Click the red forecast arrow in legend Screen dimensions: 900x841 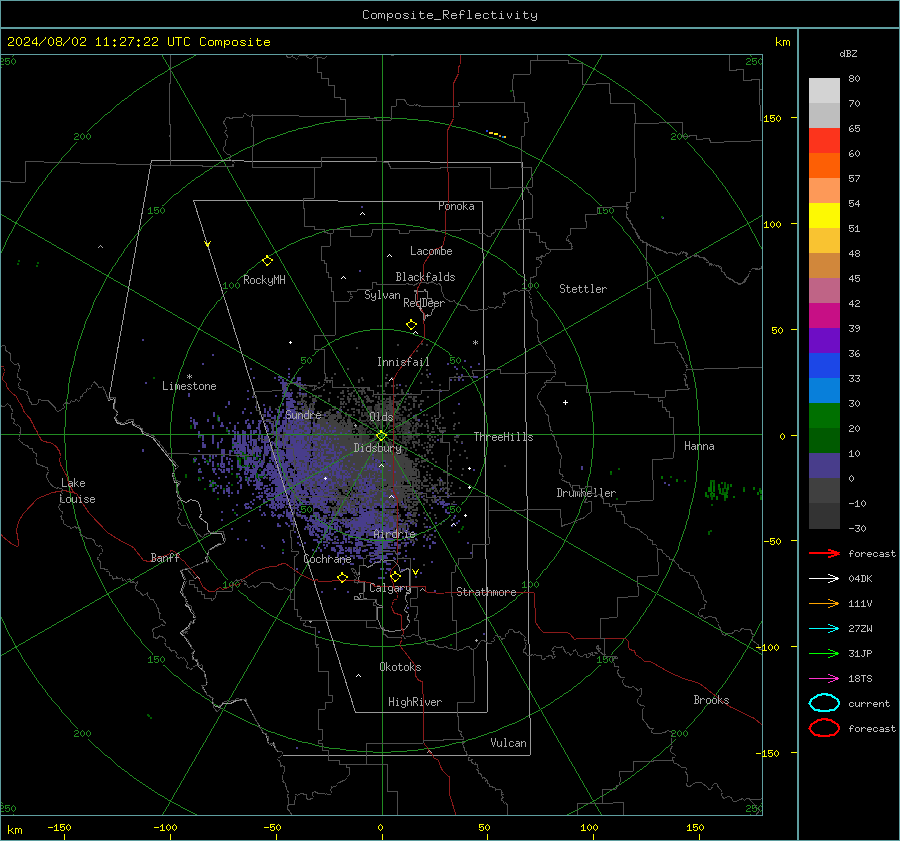point(824,553)
